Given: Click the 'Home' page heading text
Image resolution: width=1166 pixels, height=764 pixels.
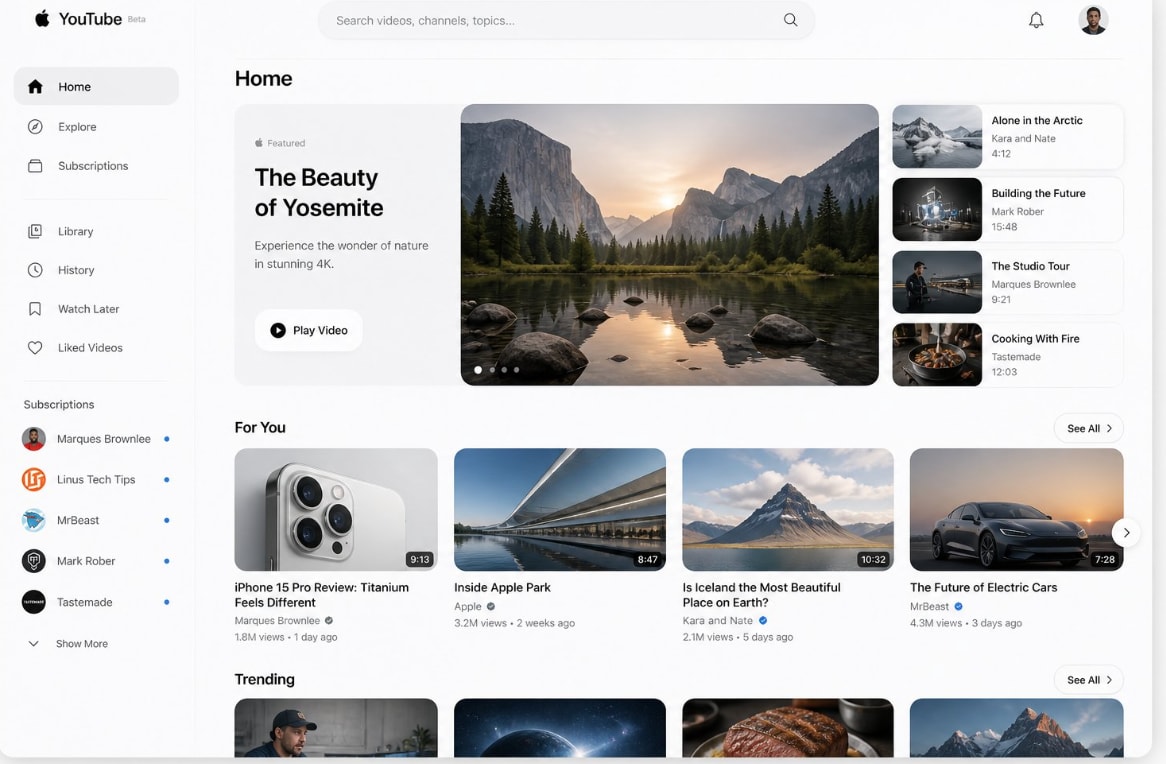Looking at the screenshot, I should tap(263, 79).
